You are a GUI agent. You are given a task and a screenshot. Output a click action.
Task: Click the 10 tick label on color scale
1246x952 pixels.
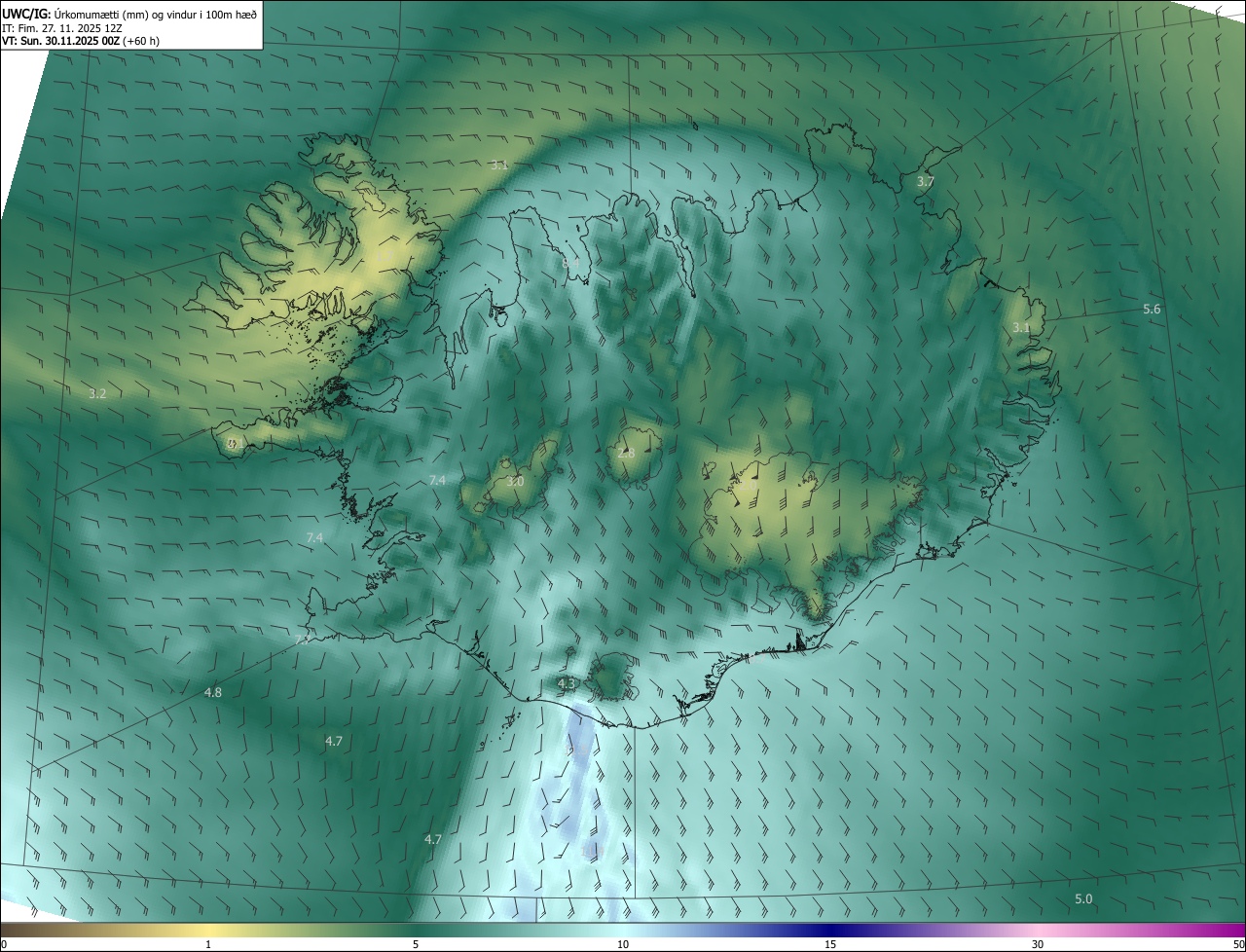click(x=623, y=944)
